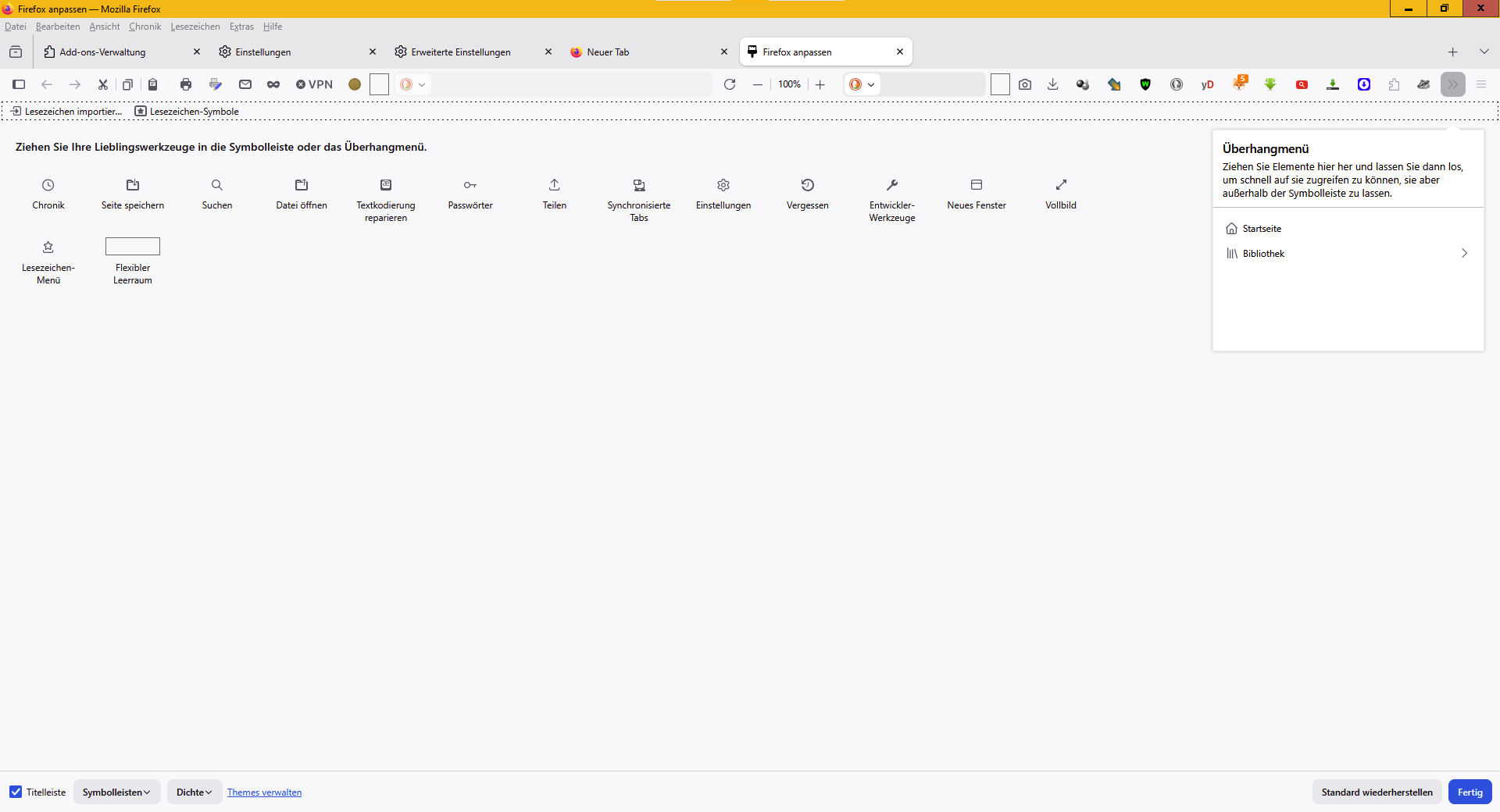Screen dimensions: 1500x812
Task: Click Startseite in the Überhangmenü
Action: point(1348,229)
